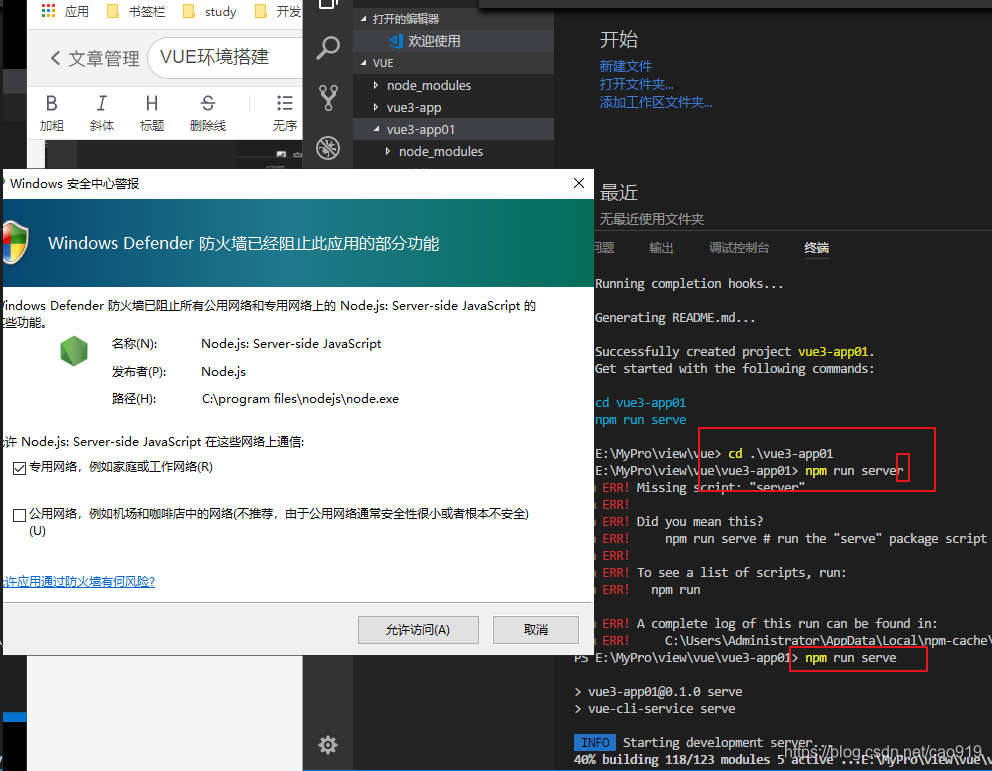Image resolution: width=992 pixels, height=771 pixels.
Task: Open the Manage gear icon in VS Code
Action: 328,745
